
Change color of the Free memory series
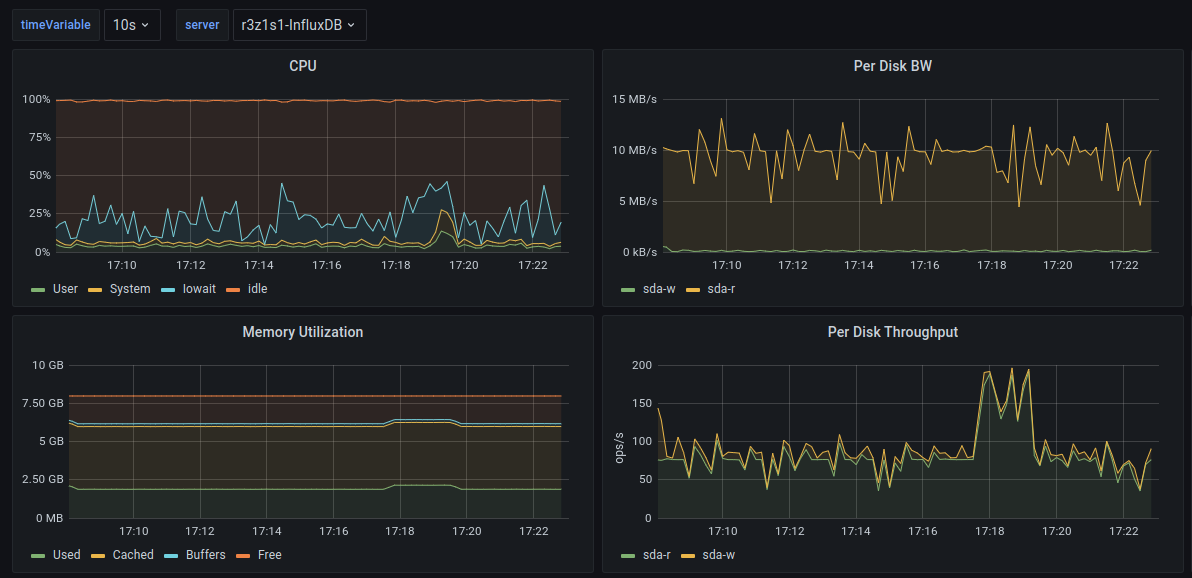pyautogui.click(x=242, y=555)
